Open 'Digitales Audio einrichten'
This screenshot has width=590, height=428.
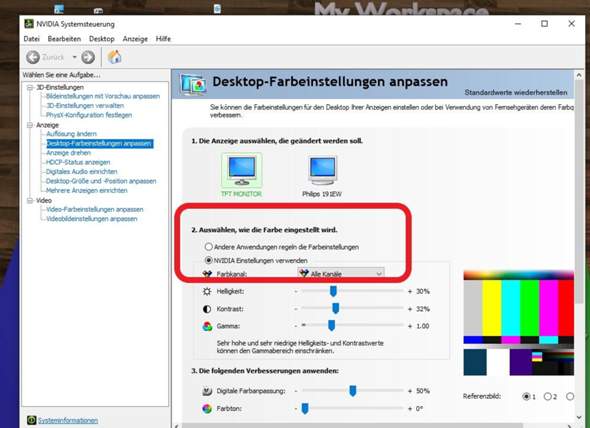pyautogui.click(x=81, y=172)
